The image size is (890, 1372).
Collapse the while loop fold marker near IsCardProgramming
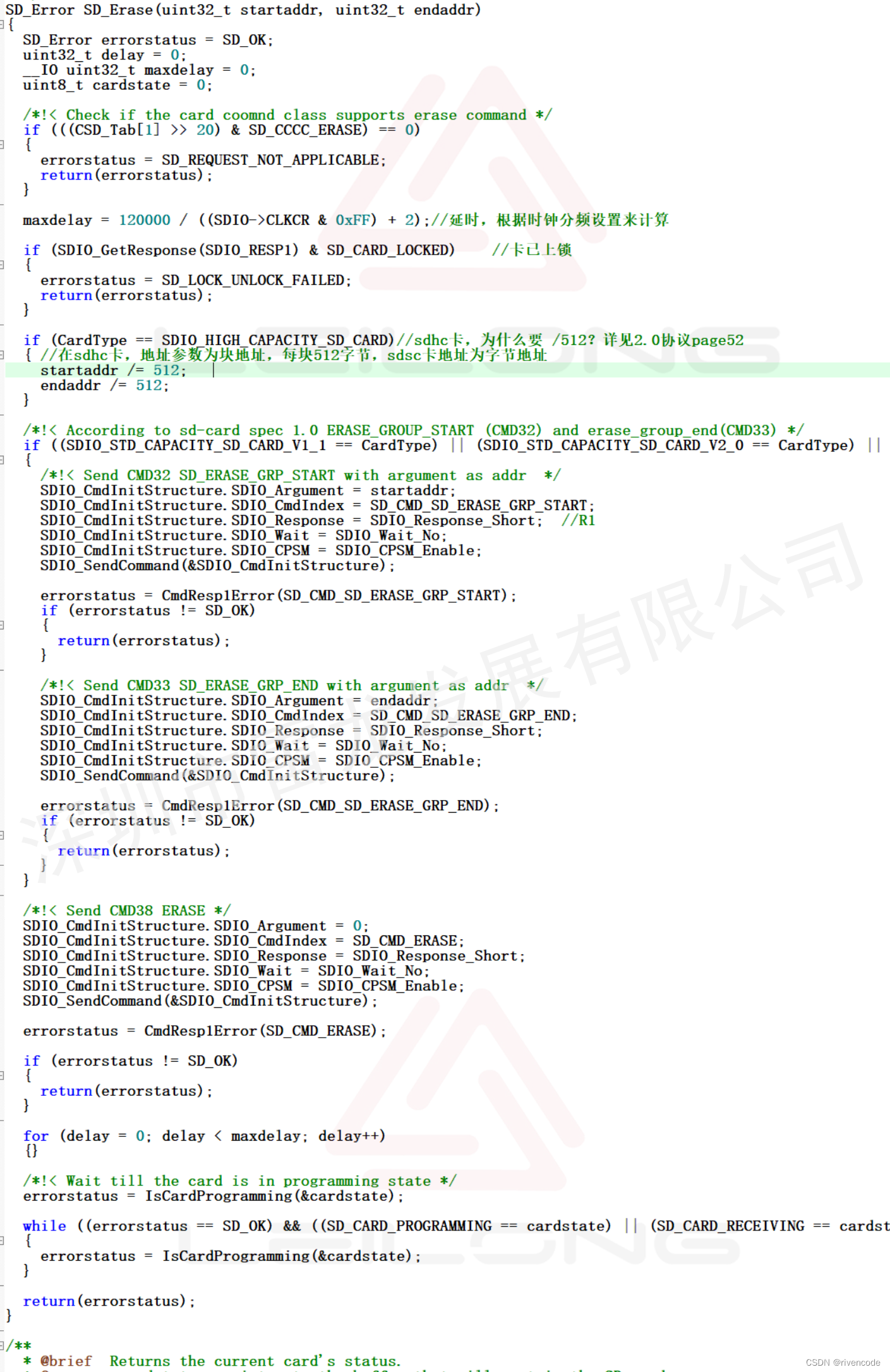3,1241
